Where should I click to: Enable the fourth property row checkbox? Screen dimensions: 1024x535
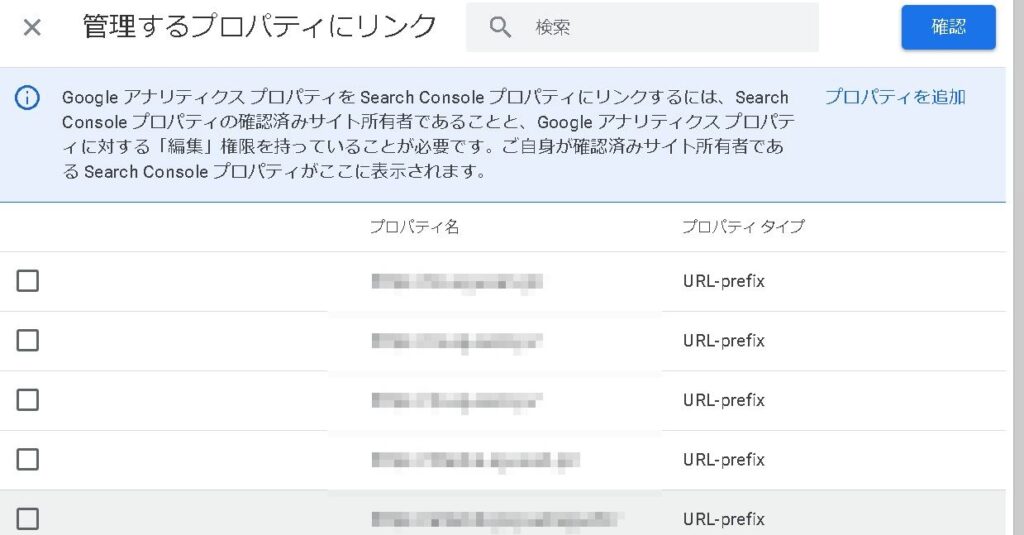pos(28,460)
